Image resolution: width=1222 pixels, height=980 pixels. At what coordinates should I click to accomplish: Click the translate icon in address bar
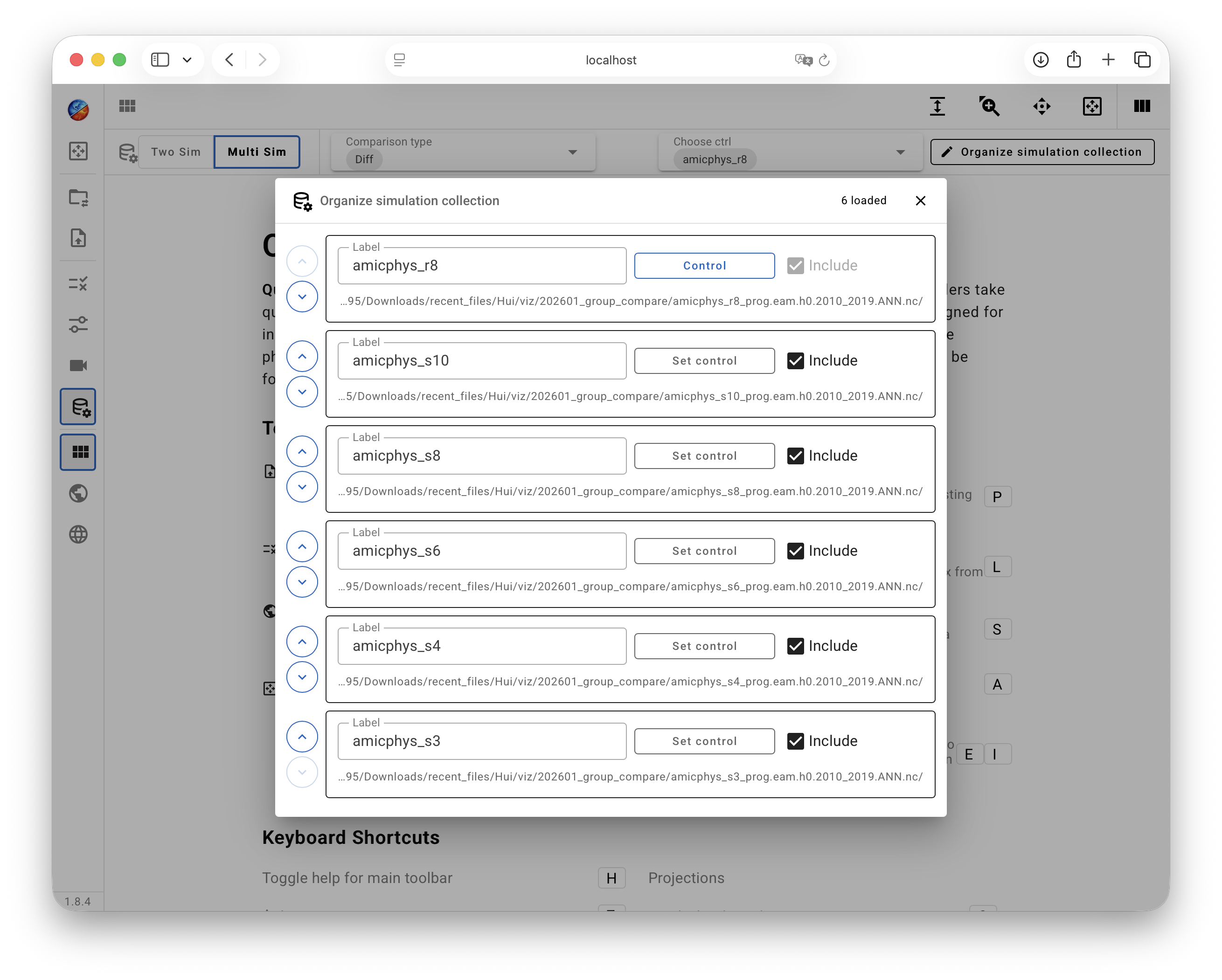click(803, 60)
